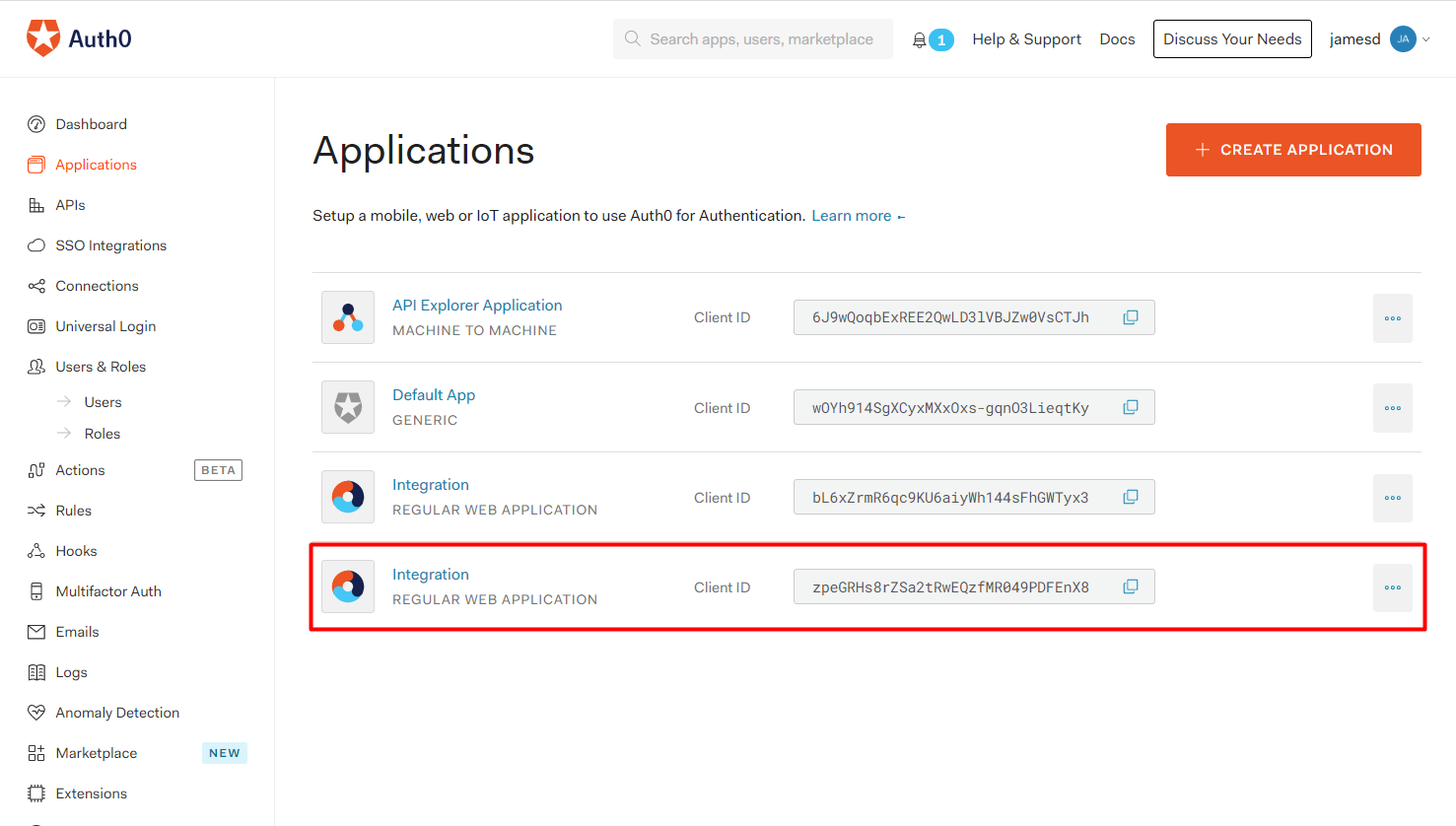Navigate to Connections
Image resolution: width=1456 pixels, height=826 pixels.
[x=97, y=286]
